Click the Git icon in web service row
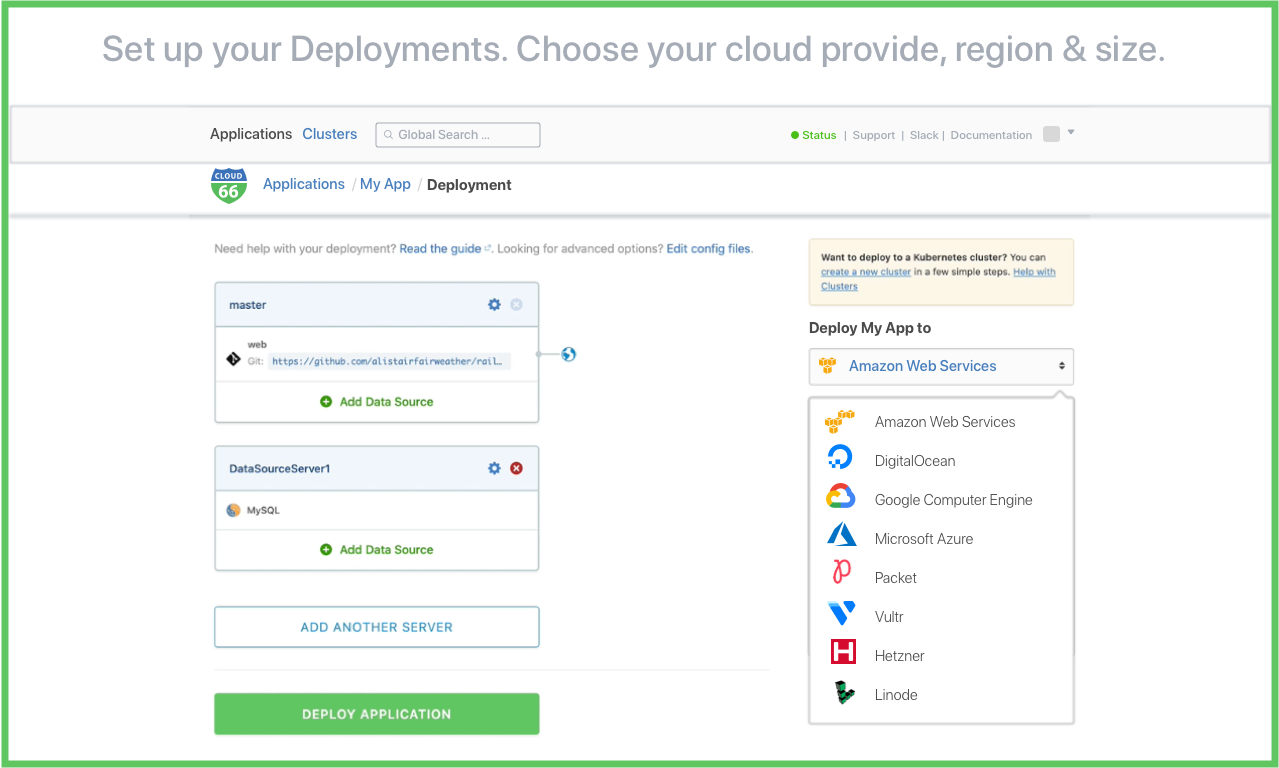Screen dimensions: 1279x768 [x=233, y=360]
